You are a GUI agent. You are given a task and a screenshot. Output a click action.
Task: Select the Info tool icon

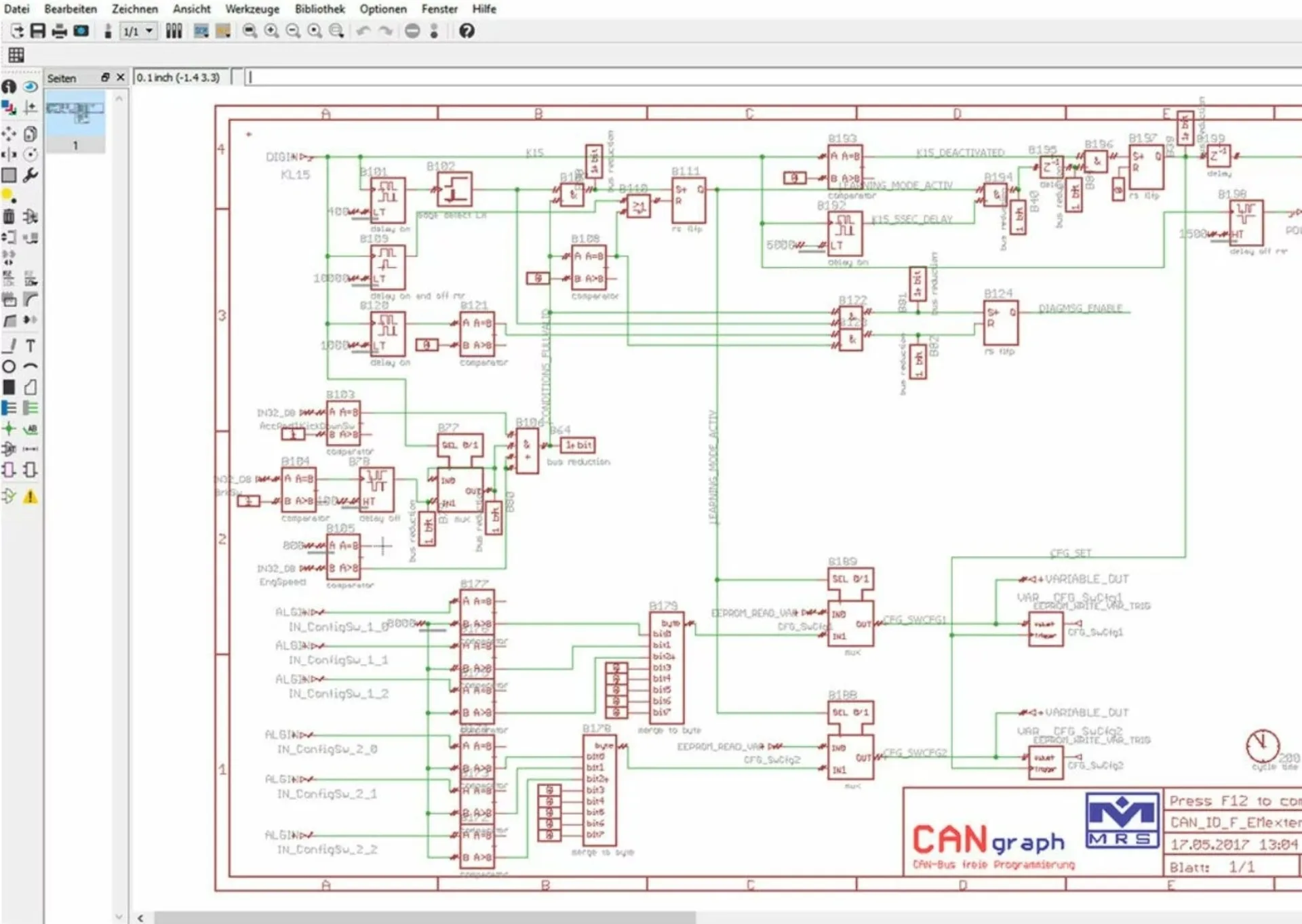[x=9, y=87]
